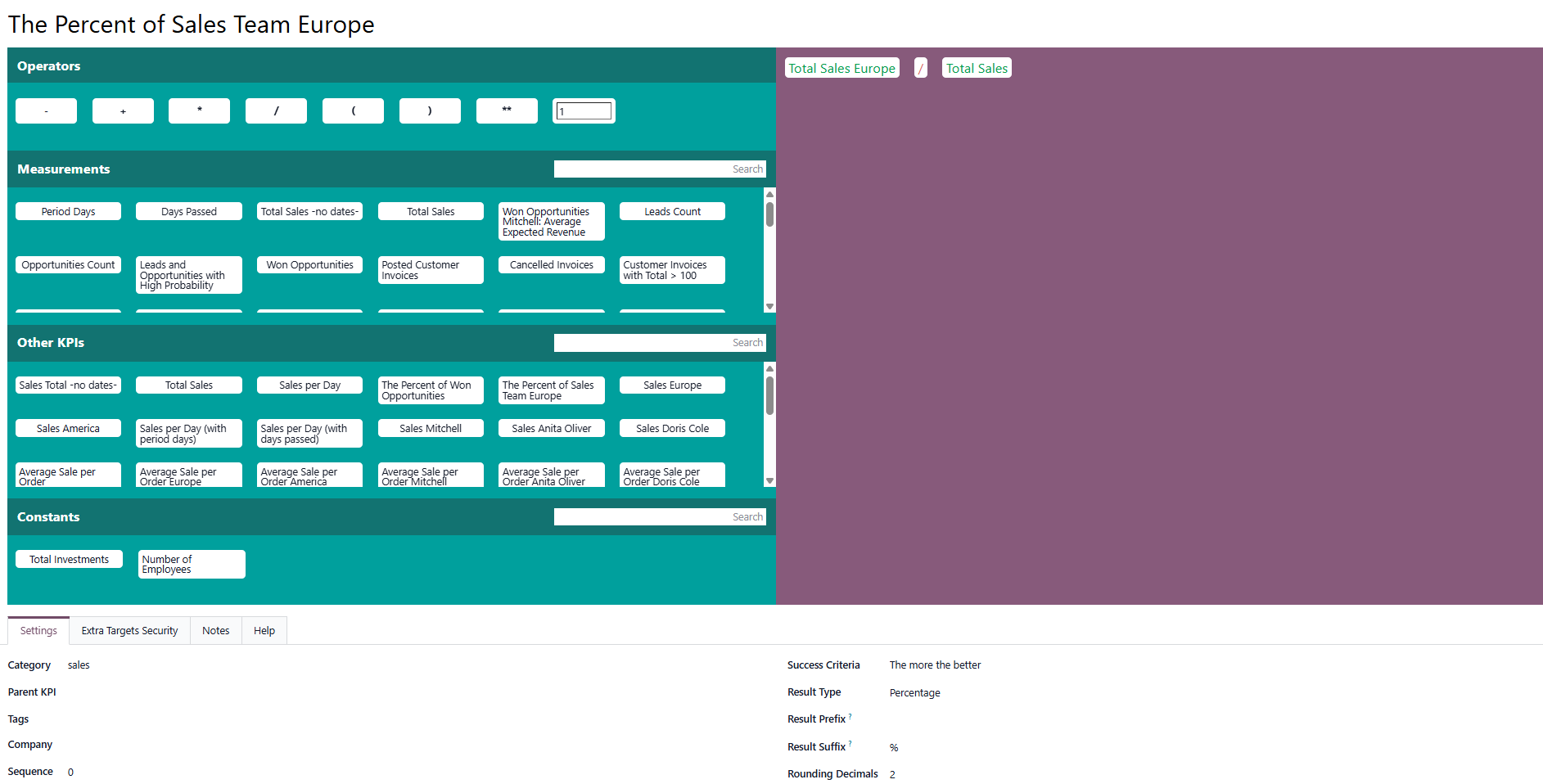Open the Help tab
The height and width of the screenshot is (784, 1543).
click(x=264, y=630)
